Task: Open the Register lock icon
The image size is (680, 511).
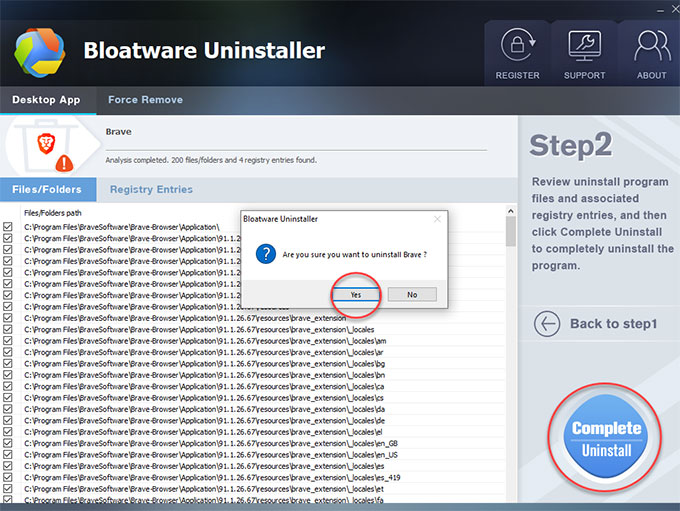Action: click(518, 45)
